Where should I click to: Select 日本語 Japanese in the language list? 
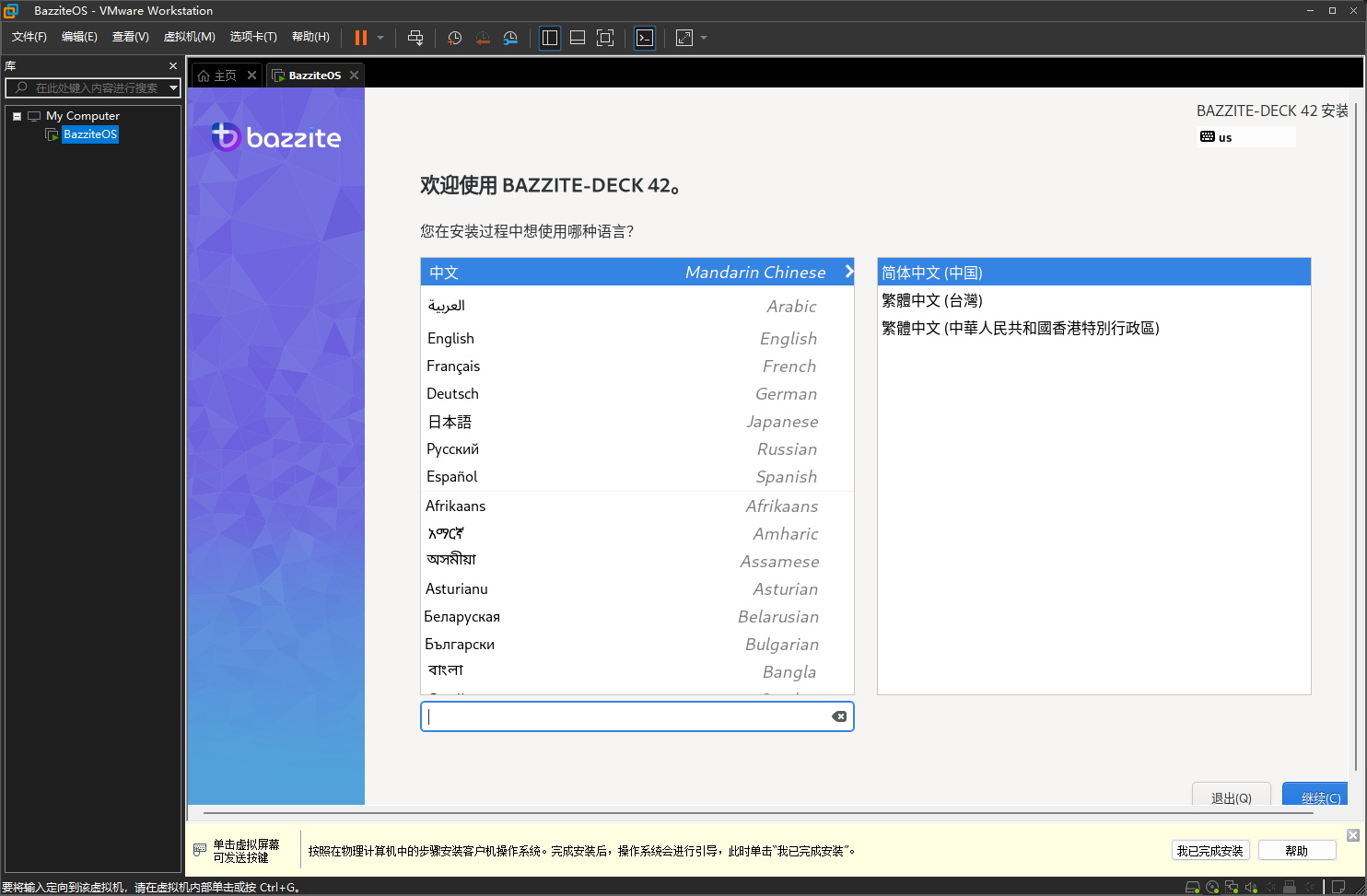[637, 422]
